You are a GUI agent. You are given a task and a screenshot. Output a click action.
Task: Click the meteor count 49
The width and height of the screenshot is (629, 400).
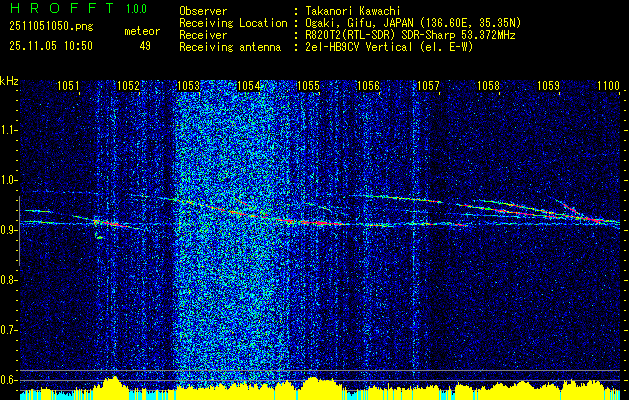[x=145, y=46]
